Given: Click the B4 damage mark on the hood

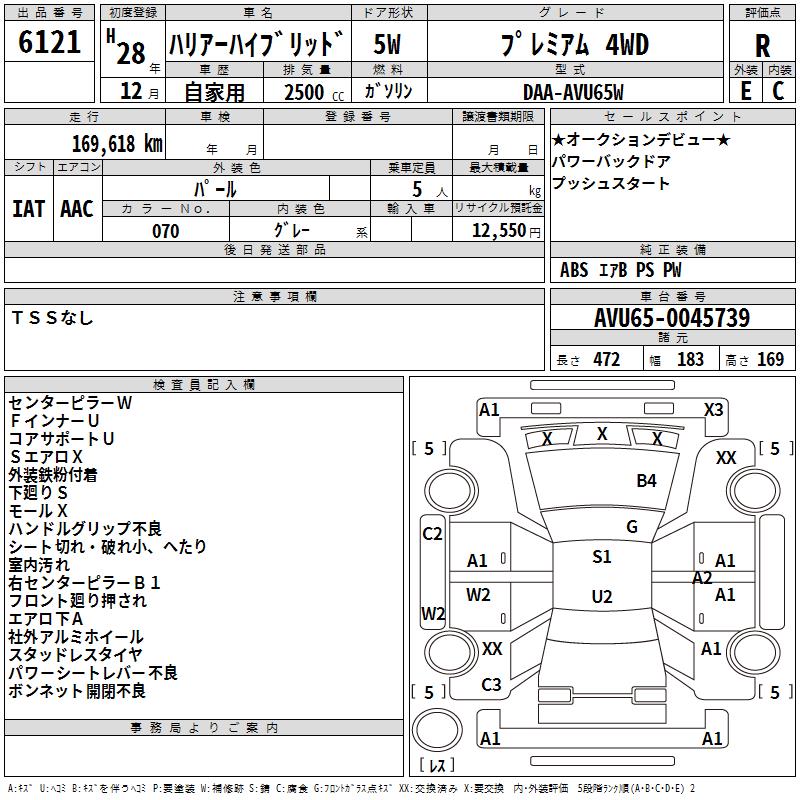Looking at the screenshot, I should click(x=646, y=481).
